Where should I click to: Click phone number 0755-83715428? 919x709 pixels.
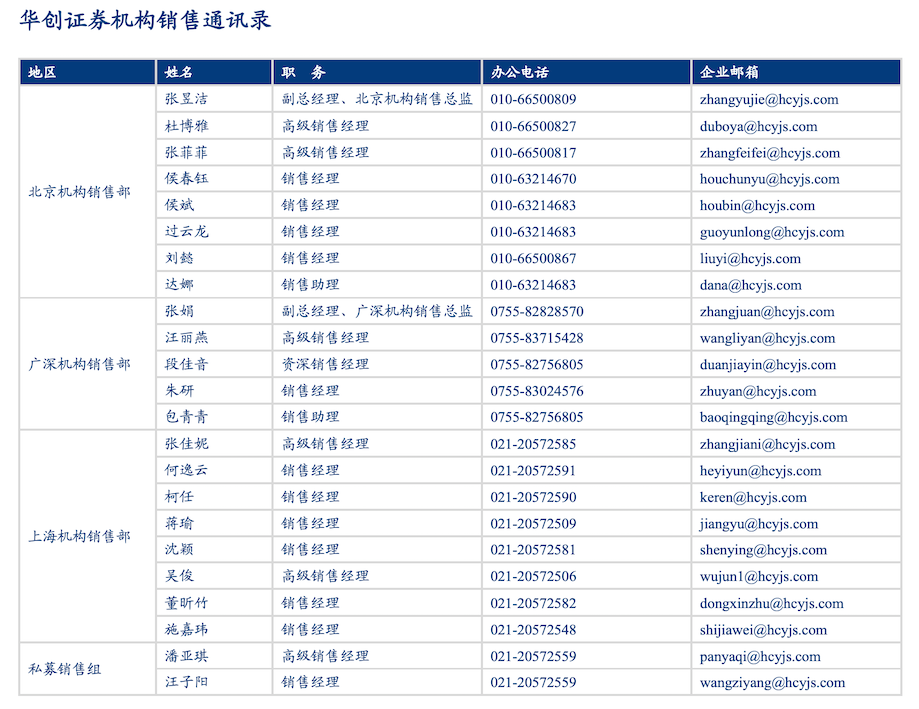coord(537,338)
